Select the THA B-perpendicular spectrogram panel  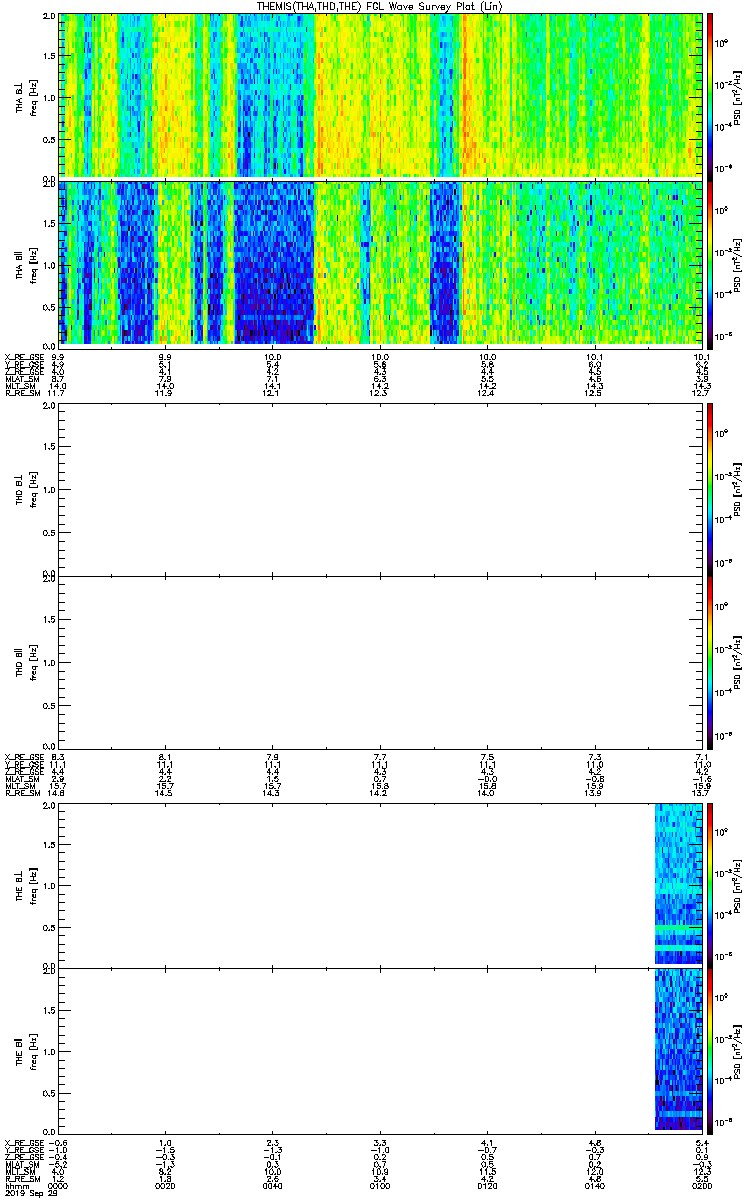point(380,95)
